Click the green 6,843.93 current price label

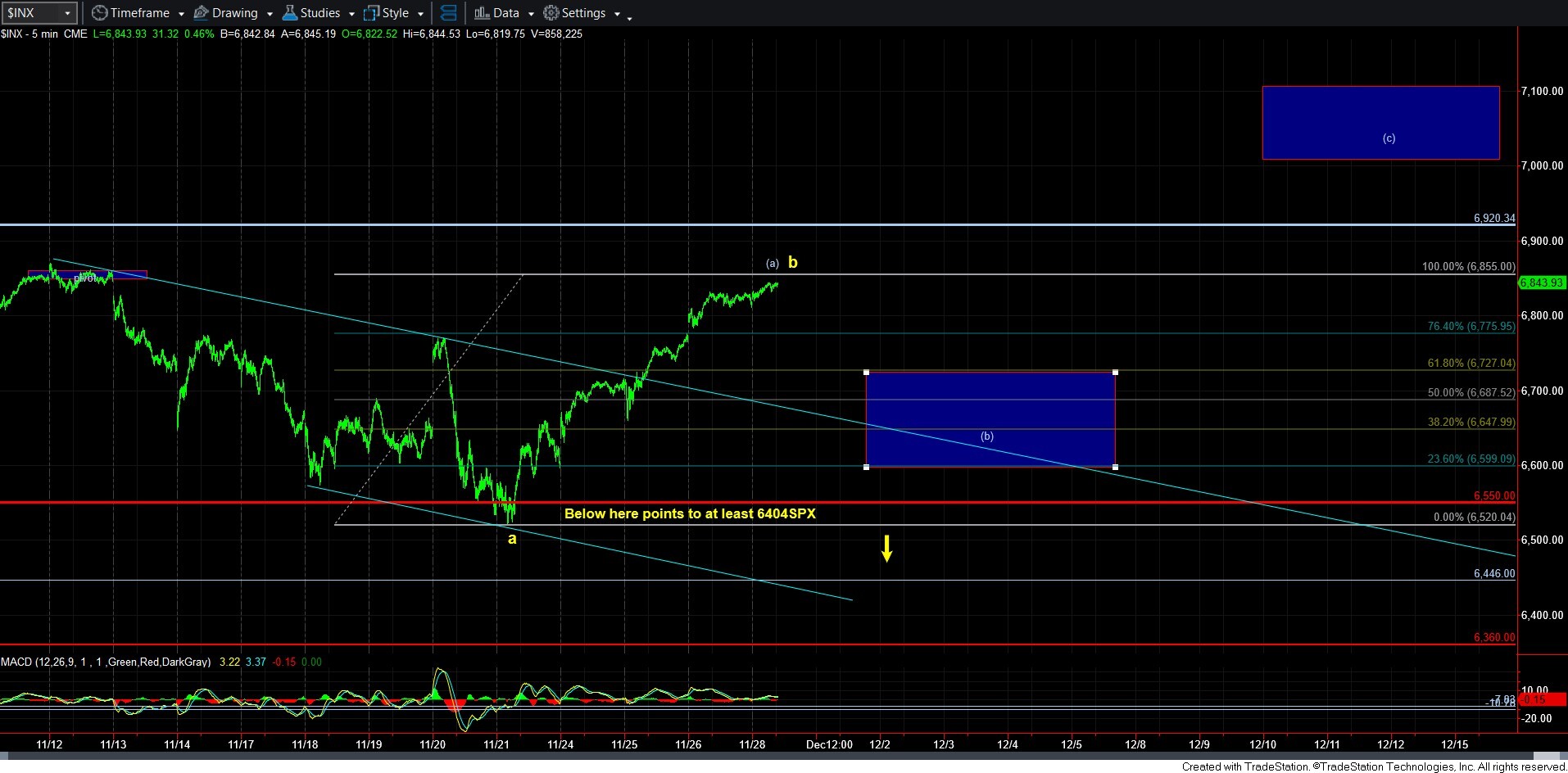click(x=1541, y=283)
